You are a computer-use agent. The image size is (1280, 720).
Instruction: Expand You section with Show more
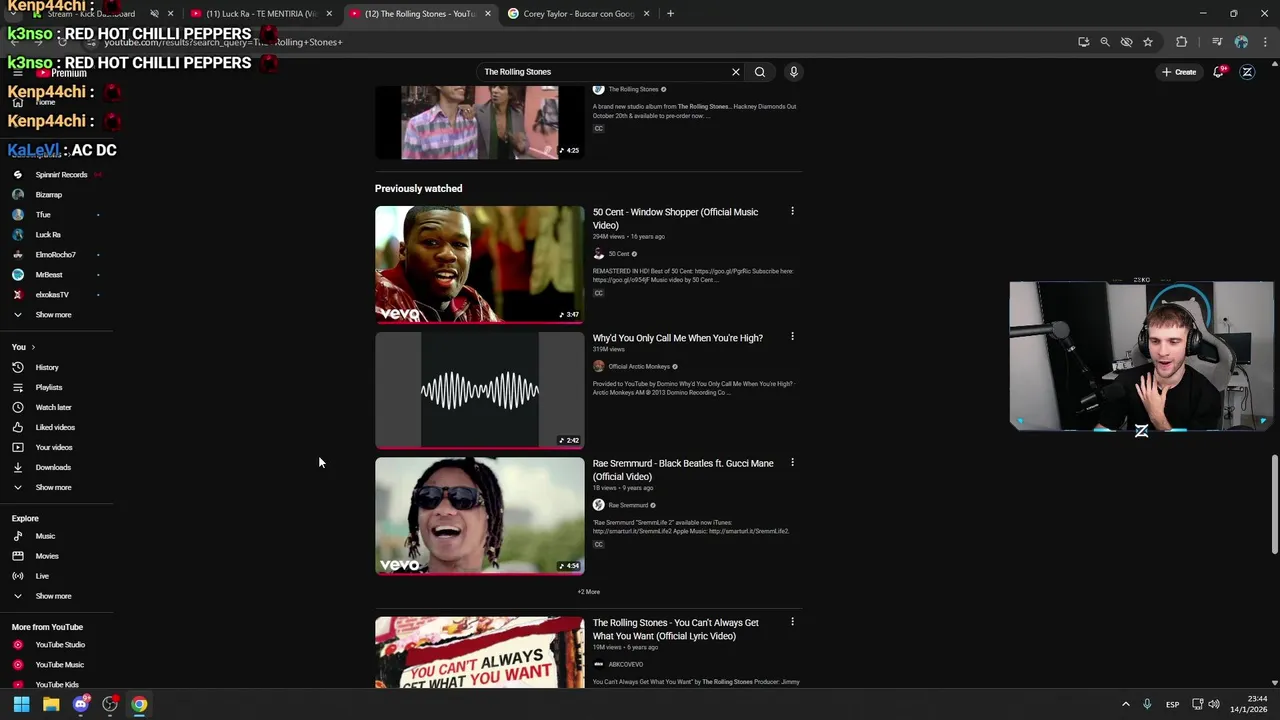click(x=53, y=487)
